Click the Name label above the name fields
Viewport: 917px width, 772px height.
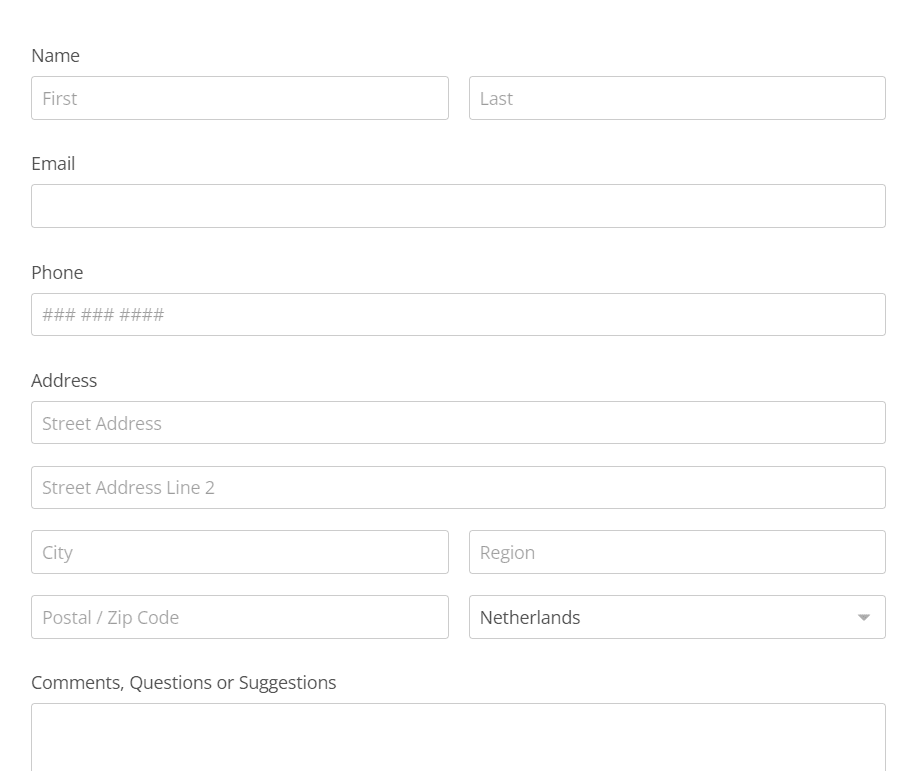[55, 56]
